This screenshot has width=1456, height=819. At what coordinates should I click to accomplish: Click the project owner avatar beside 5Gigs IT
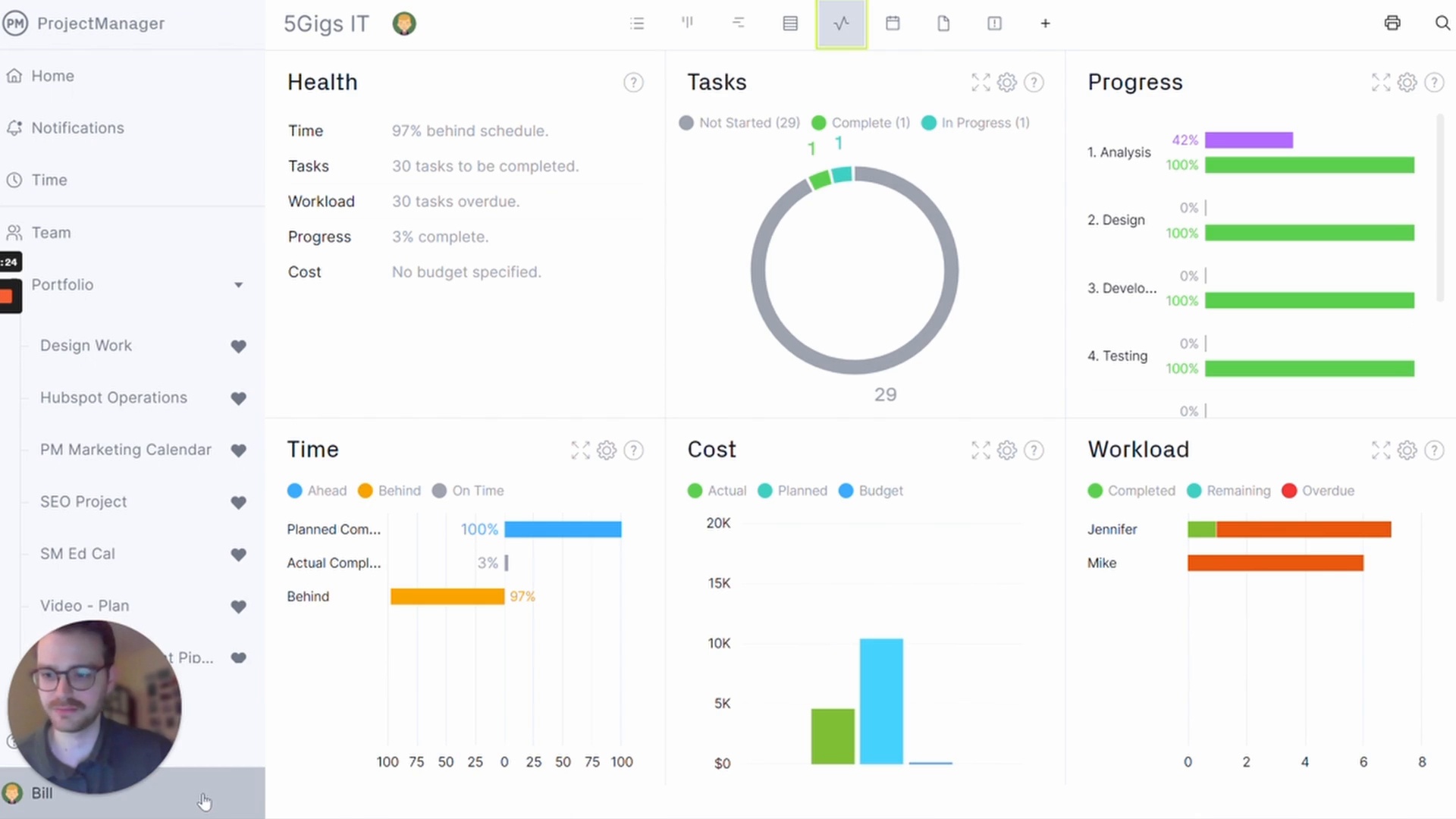[x=404, y=24]
